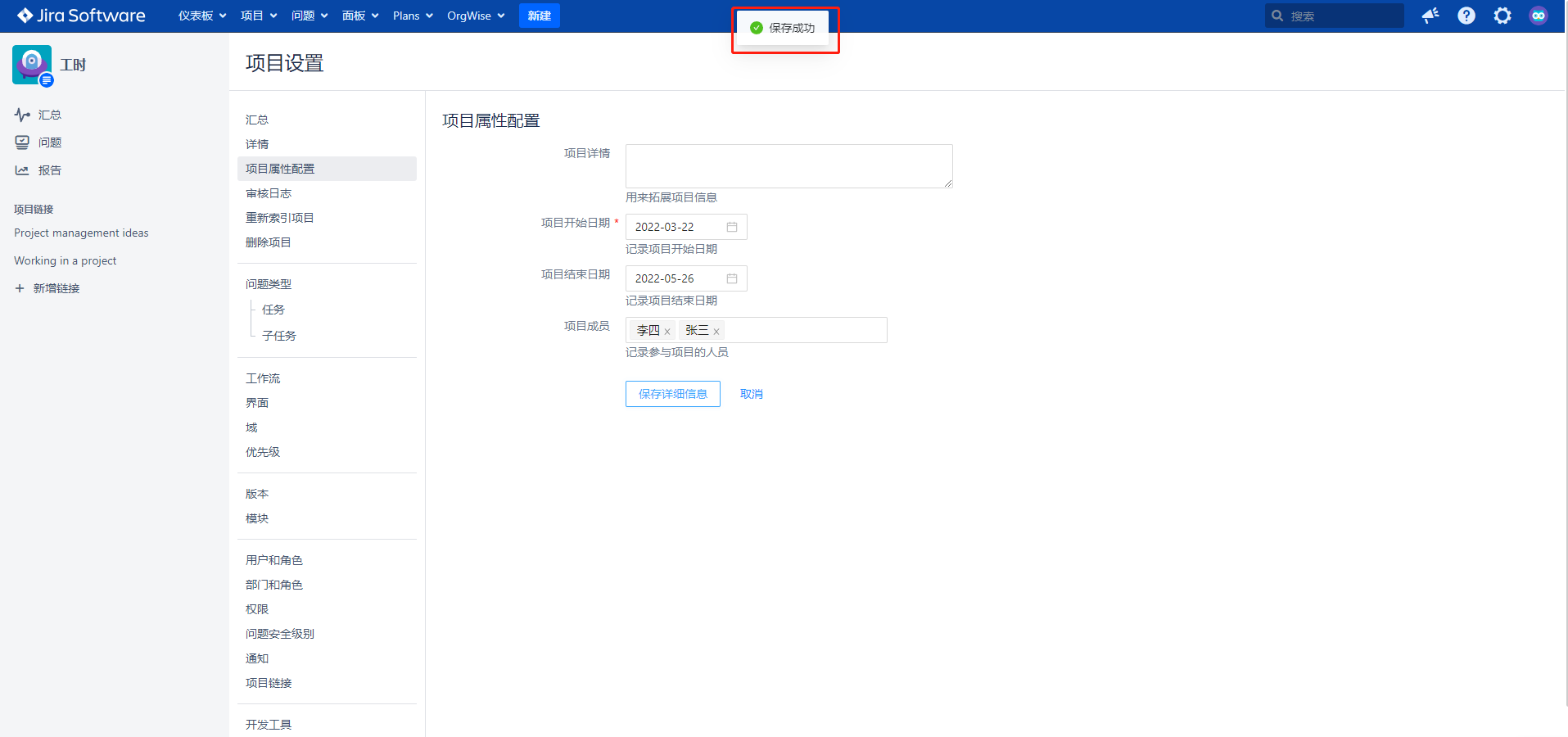Go to 用户和角色 settings page
This screenshot has height=737, width=1568.
click(274, 560)
